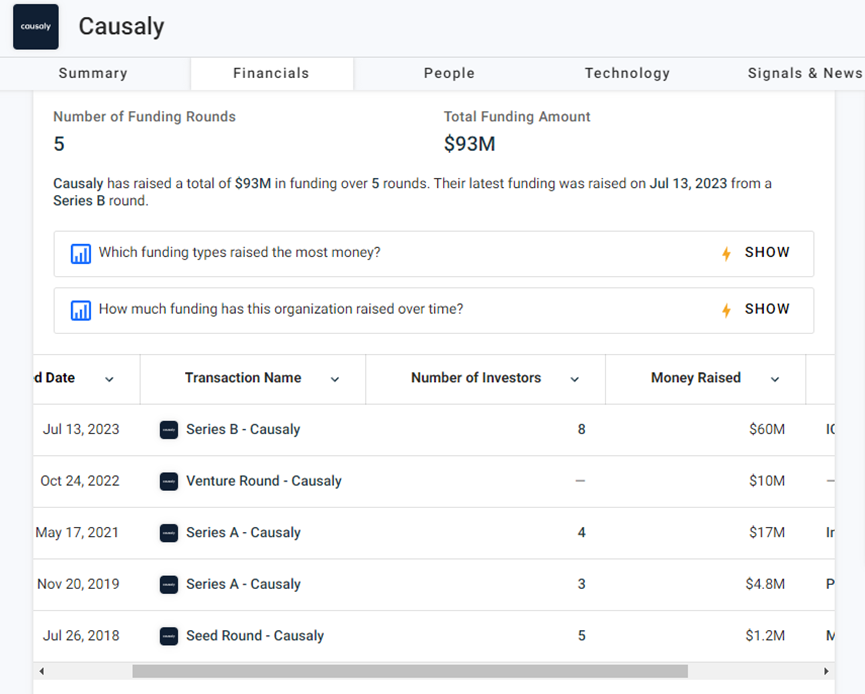
Task: Open the Transaction Name column sort dropdown
Action: (335, 379)
